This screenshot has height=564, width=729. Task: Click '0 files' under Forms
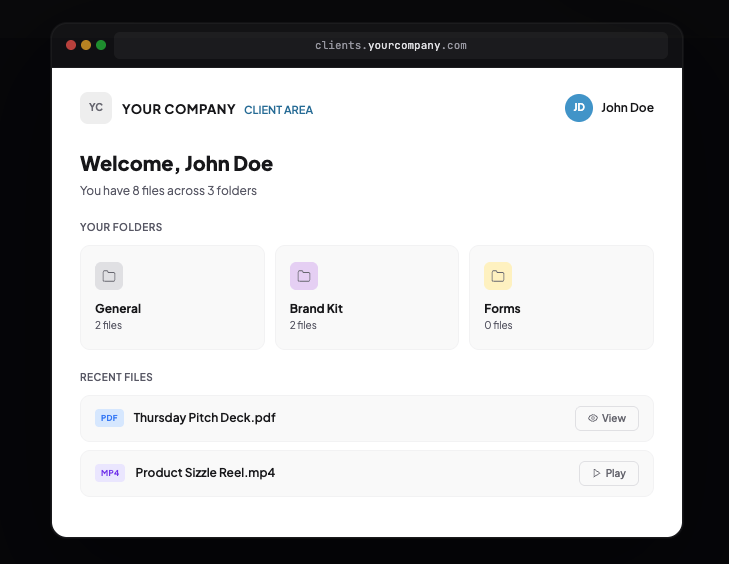click(x=498, y=325)
